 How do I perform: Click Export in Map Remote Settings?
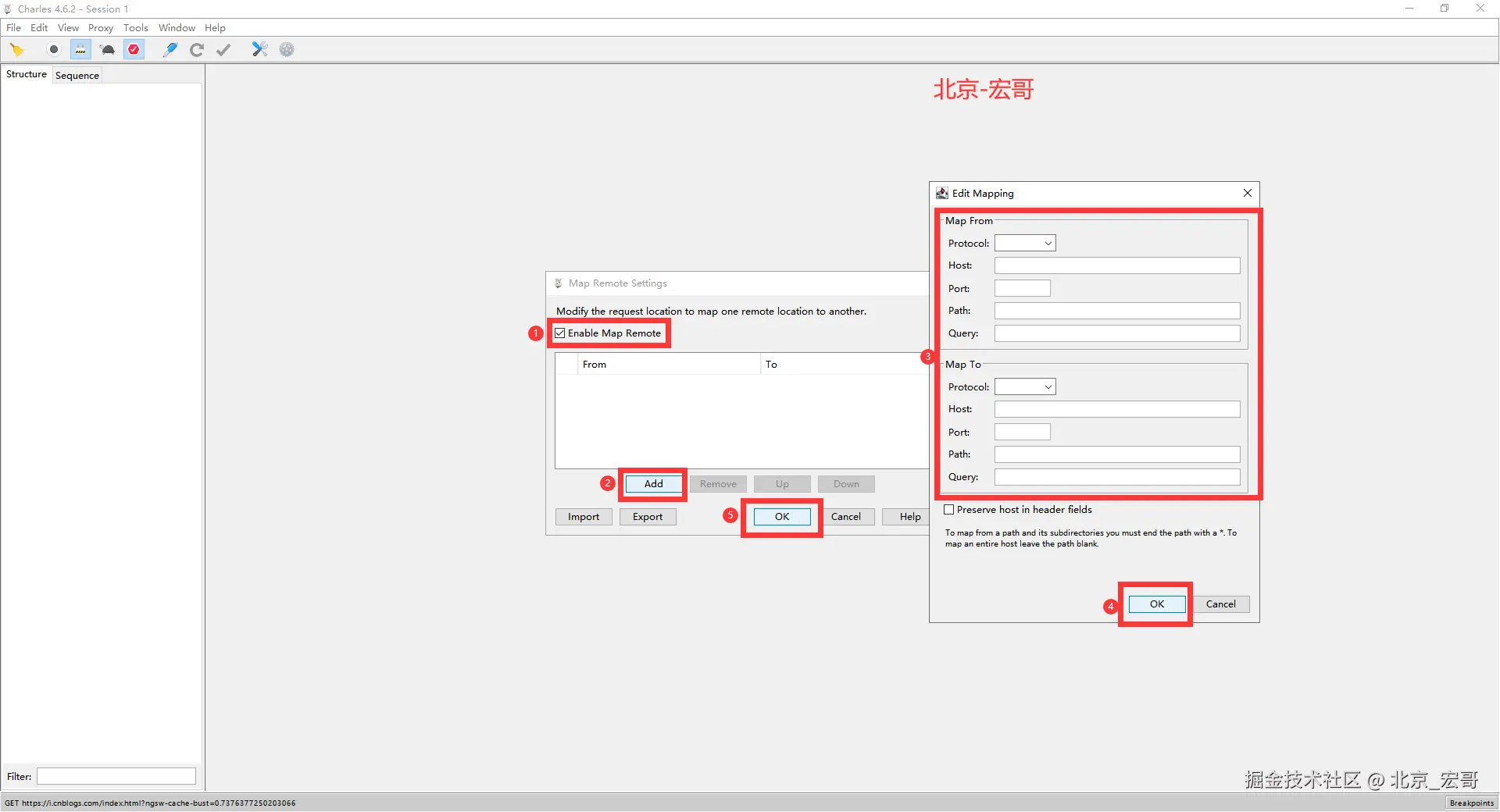click(648, 517)
